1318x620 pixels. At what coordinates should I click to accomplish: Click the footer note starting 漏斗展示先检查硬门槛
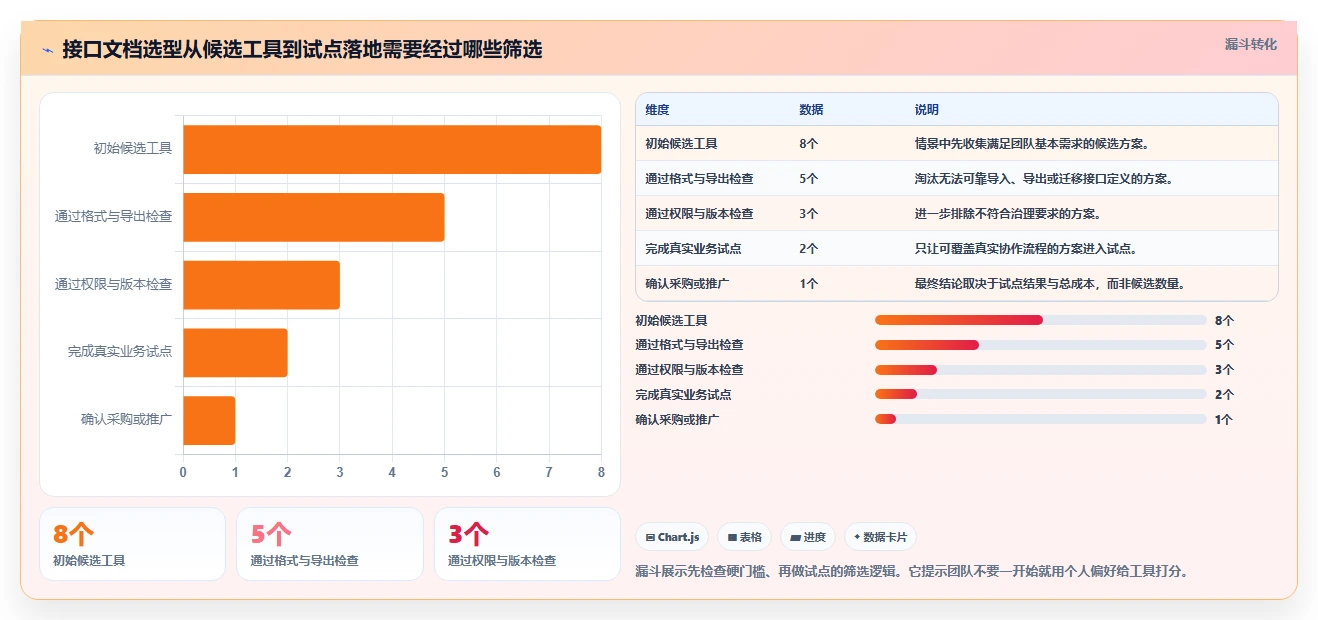912,572
